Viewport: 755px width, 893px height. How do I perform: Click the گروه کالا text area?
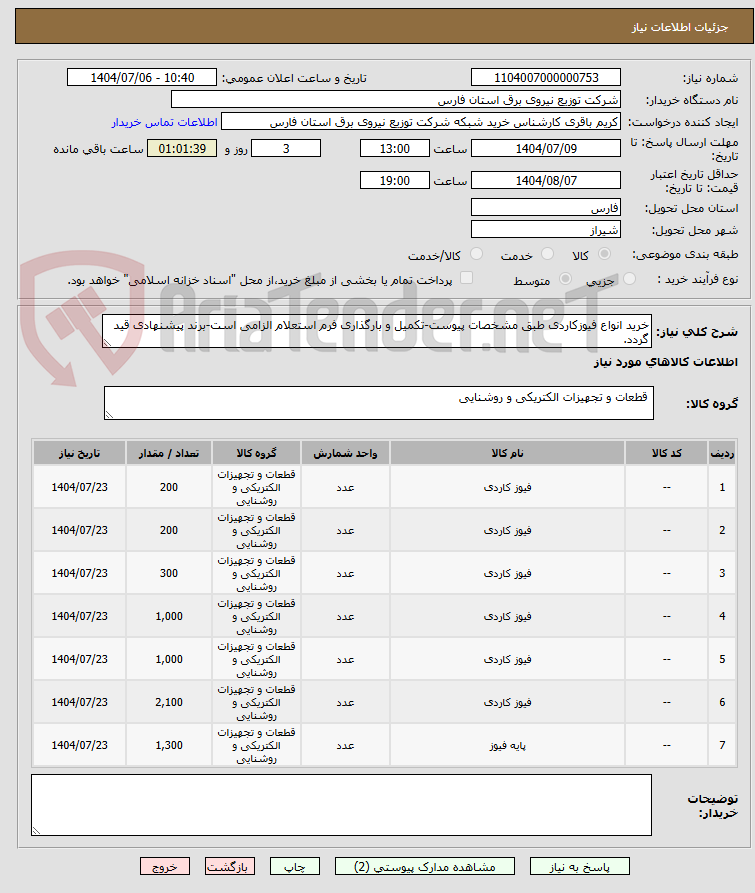point(379,403)
